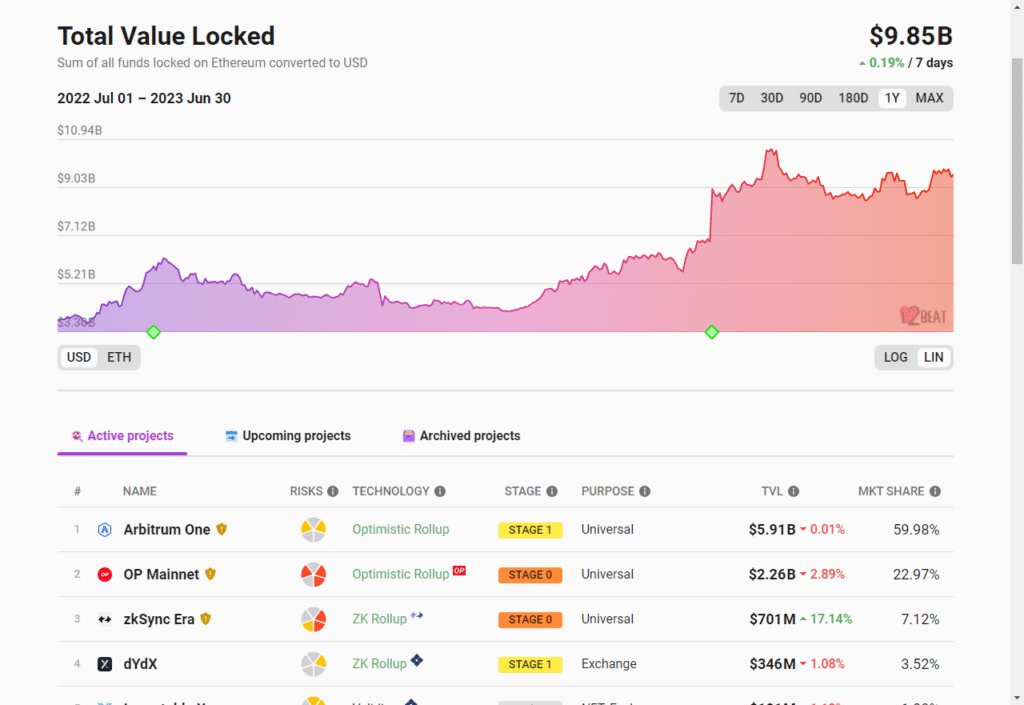Image resolution: width=1024 pixels, height=705 pixels.
Task: Click the OP stack badge next to Optimistic Rollup
Action: tap(459, 570)
